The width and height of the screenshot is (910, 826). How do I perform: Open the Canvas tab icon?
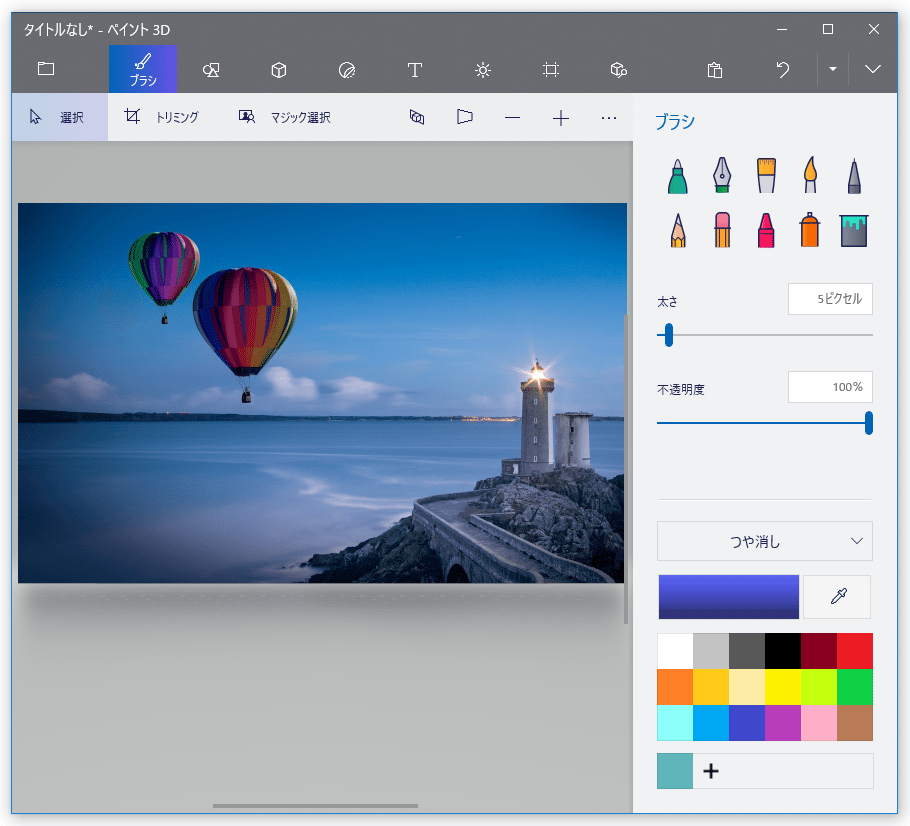pyautogui.click(x=550, y=70)
